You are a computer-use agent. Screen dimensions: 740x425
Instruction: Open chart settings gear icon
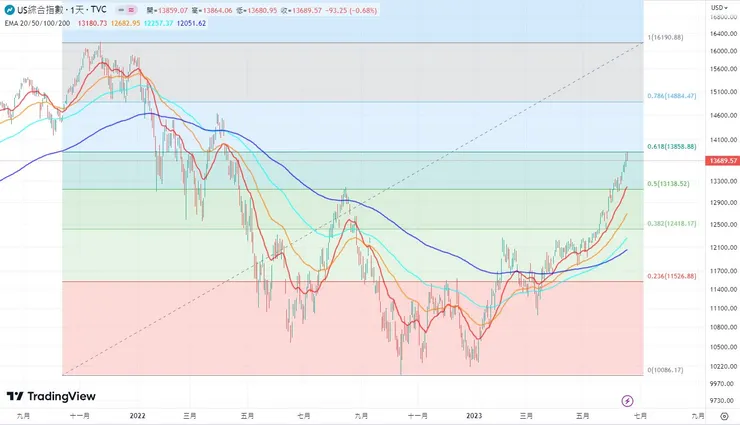[x=724, y=416]
